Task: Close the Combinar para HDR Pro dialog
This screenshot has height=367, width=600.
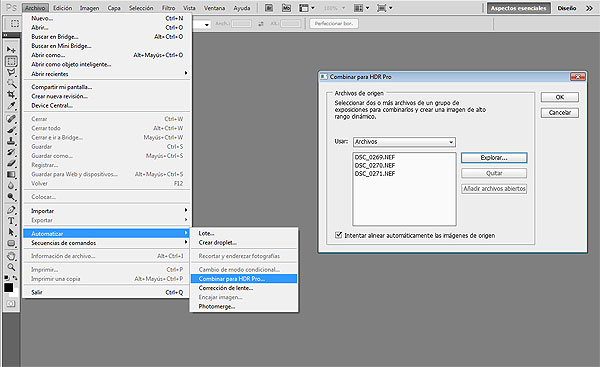Action: coord(578,77)
